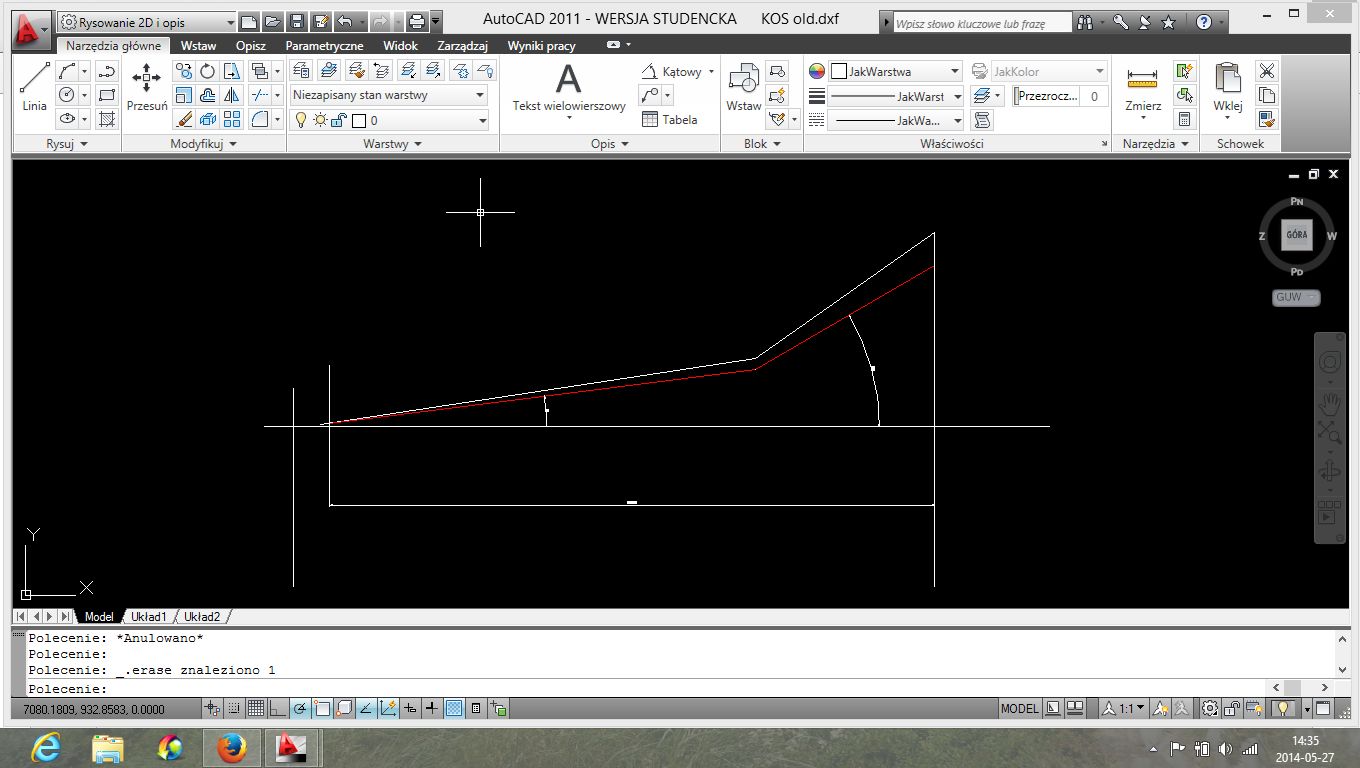Open the layer 0 dropdown list

click(389, 120)
